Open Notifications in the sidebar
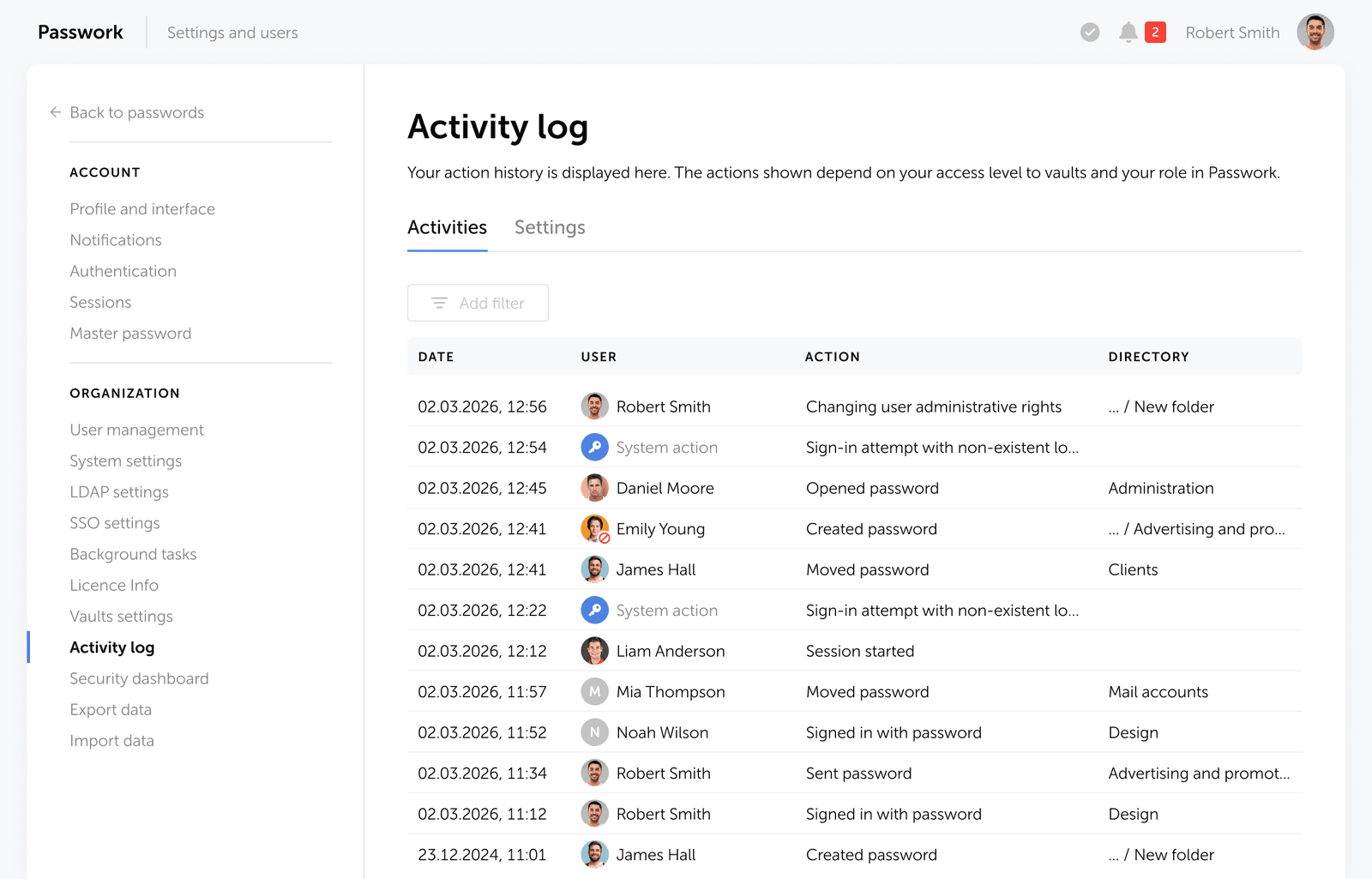Image resolution: width=1372 pixels, height=879 pixels. click(x=116, y=240)
